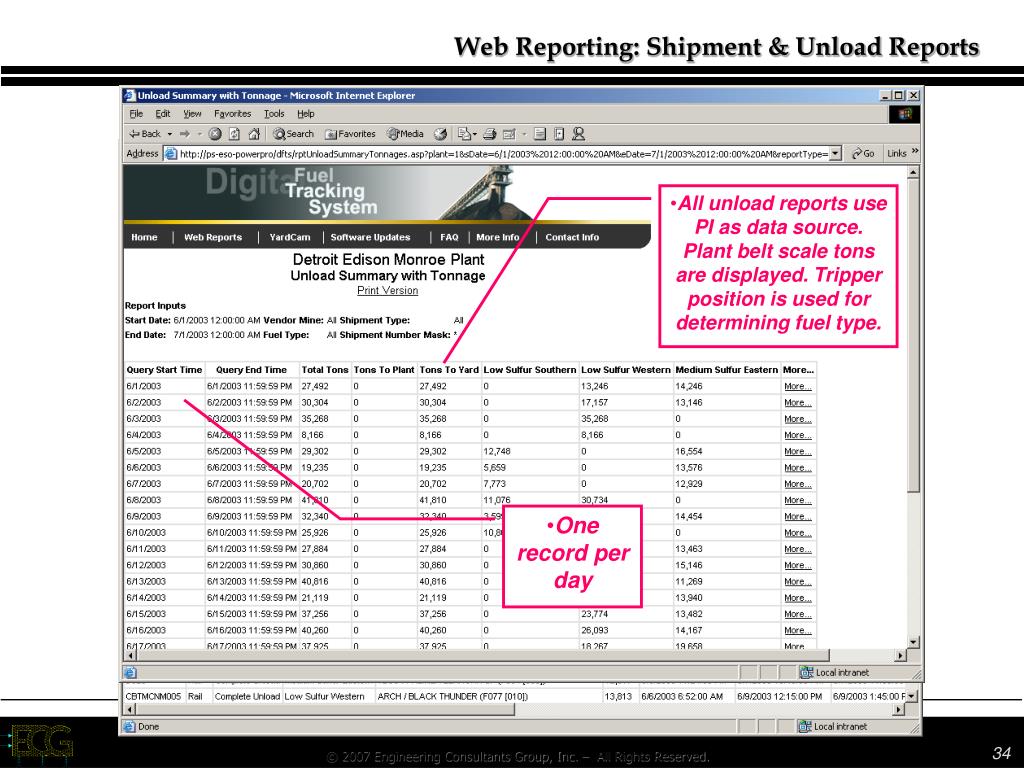
Task: Click the horizontal scrollbar left arrow
Action: point(131,655)
